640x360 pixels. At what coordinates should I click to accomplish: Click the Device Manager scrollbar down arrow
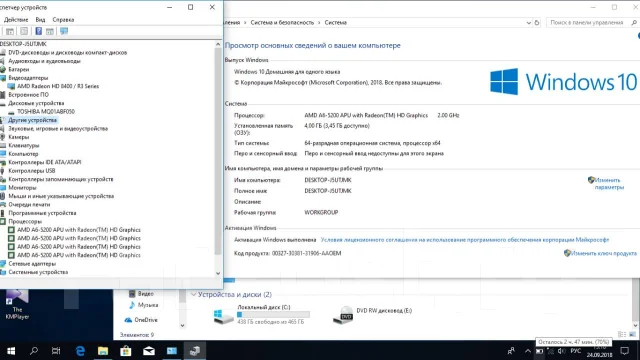(218, 273)
